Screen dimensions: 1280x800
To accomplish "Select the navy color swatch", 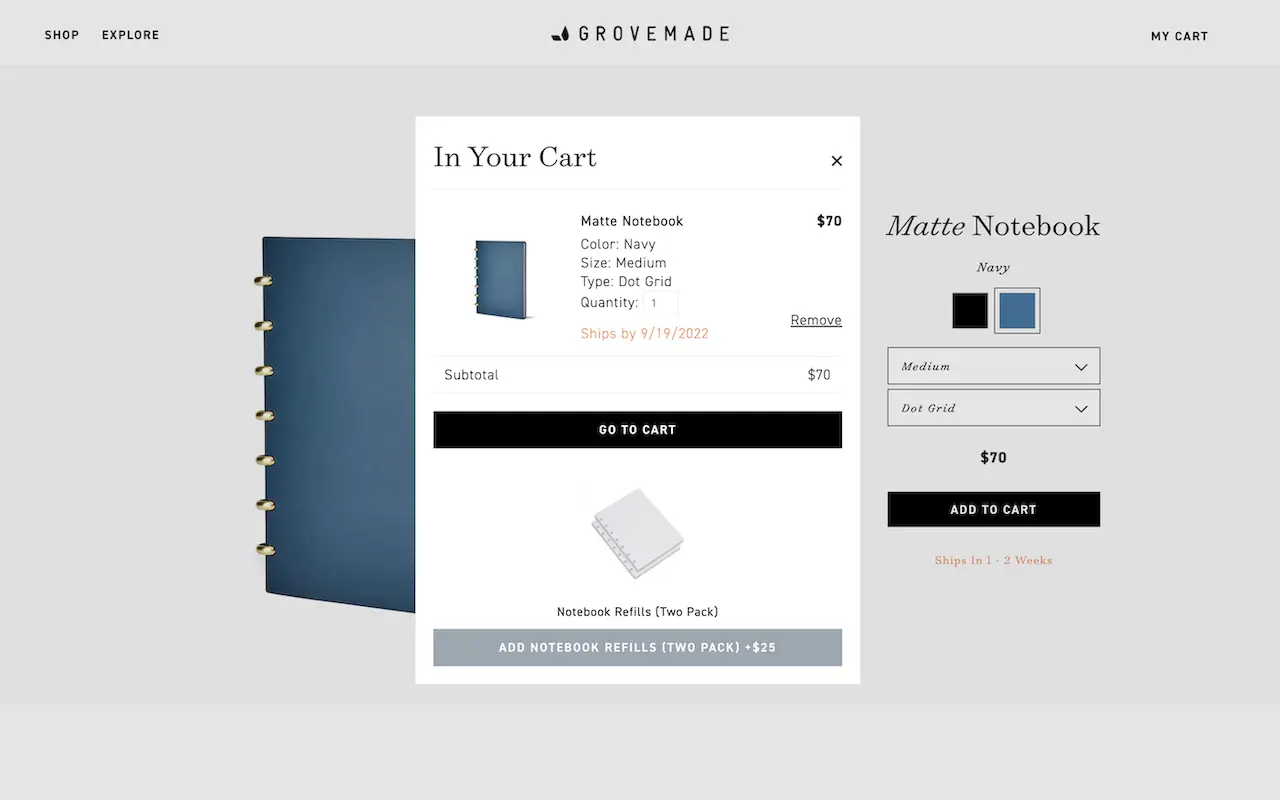I will tap(1016, 310).
